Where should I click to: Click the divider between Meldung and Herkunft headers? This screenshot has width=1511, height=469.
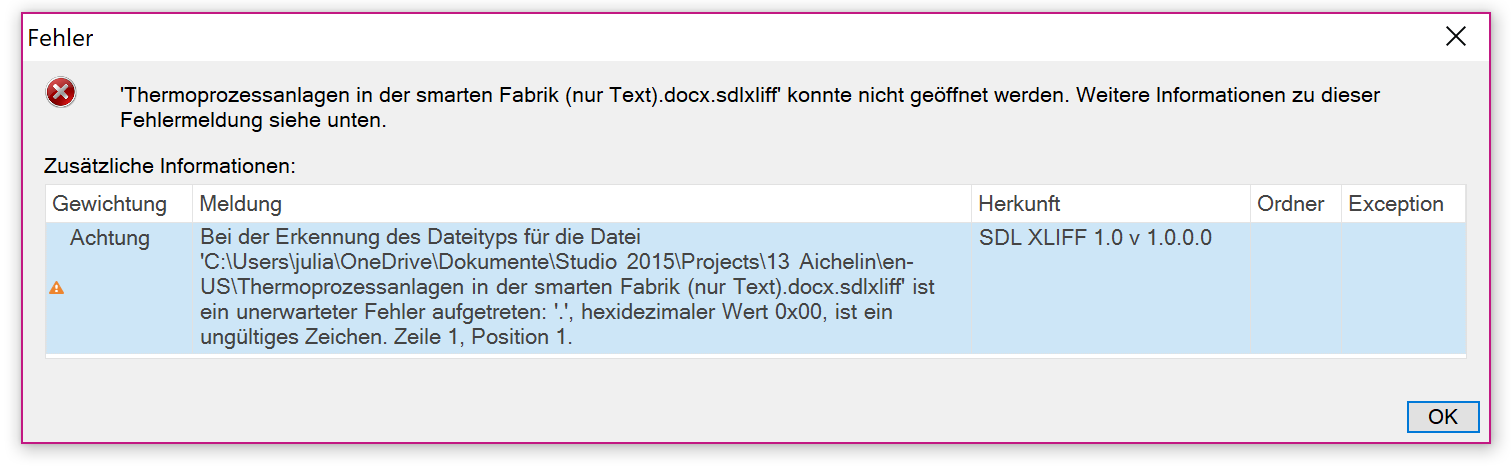click(971, 204)
